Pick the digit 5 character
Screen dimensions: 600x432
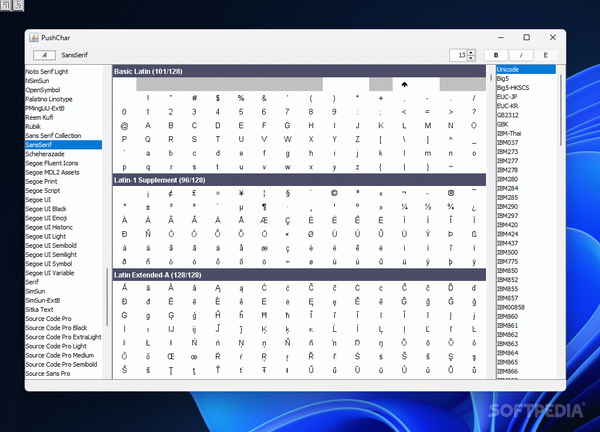tap(241, 112)
